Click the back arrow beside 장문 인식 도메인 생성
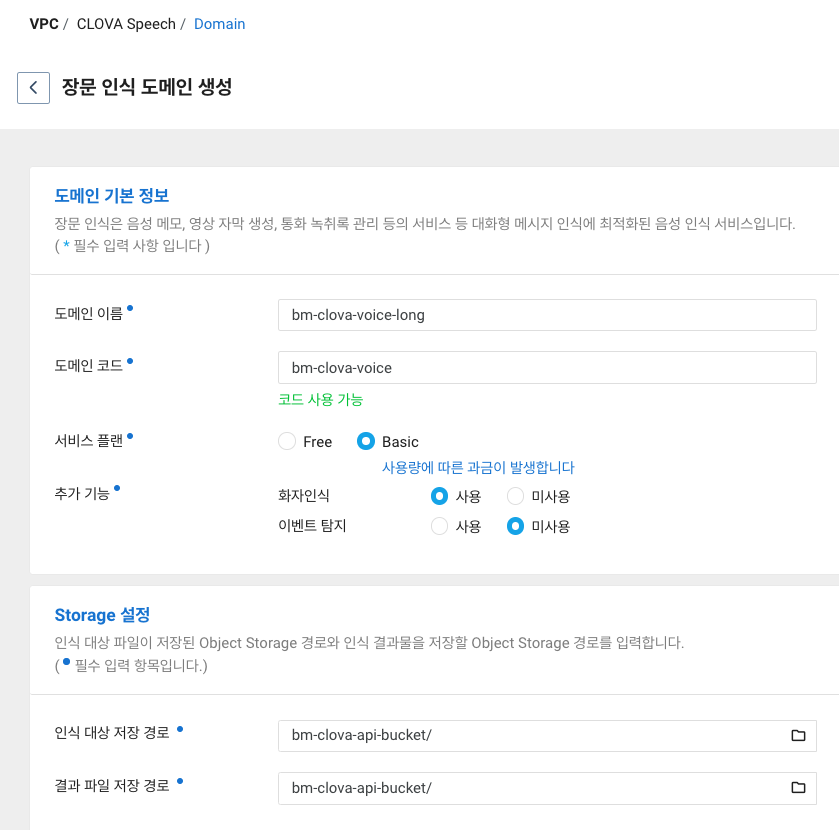The image size is (839, 830). click(x=33, y=87)
